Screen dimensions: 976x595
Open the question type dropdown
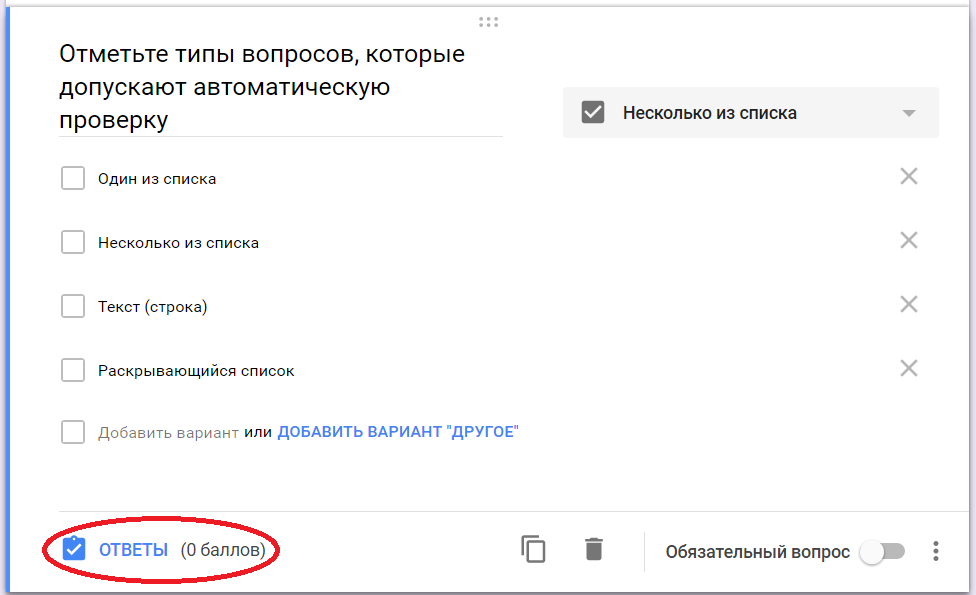pyautogui.click(x=750, y=112)
